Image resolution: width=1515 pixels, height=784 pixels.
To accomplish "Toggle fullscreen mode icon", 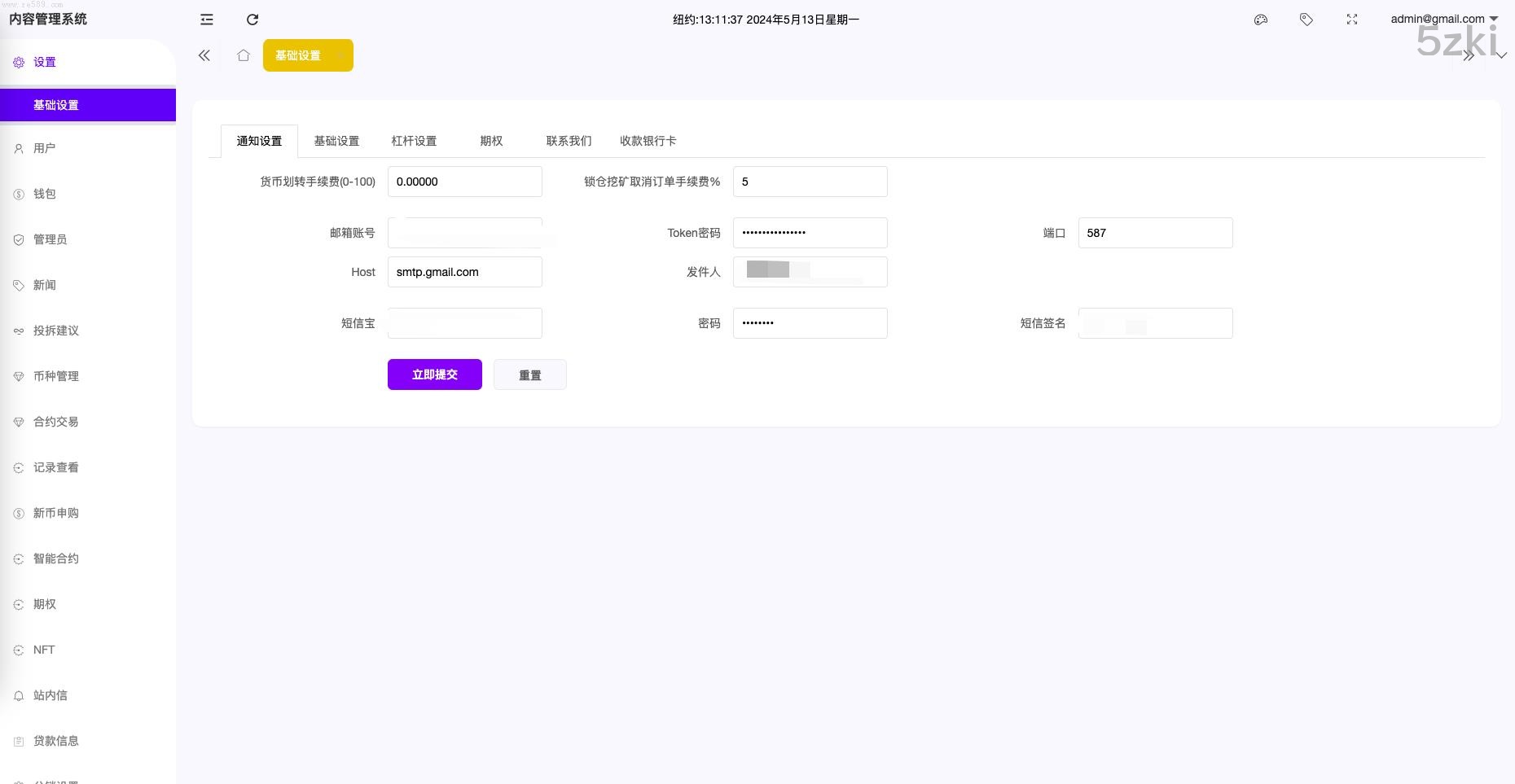I will (x=1352, y=20).
